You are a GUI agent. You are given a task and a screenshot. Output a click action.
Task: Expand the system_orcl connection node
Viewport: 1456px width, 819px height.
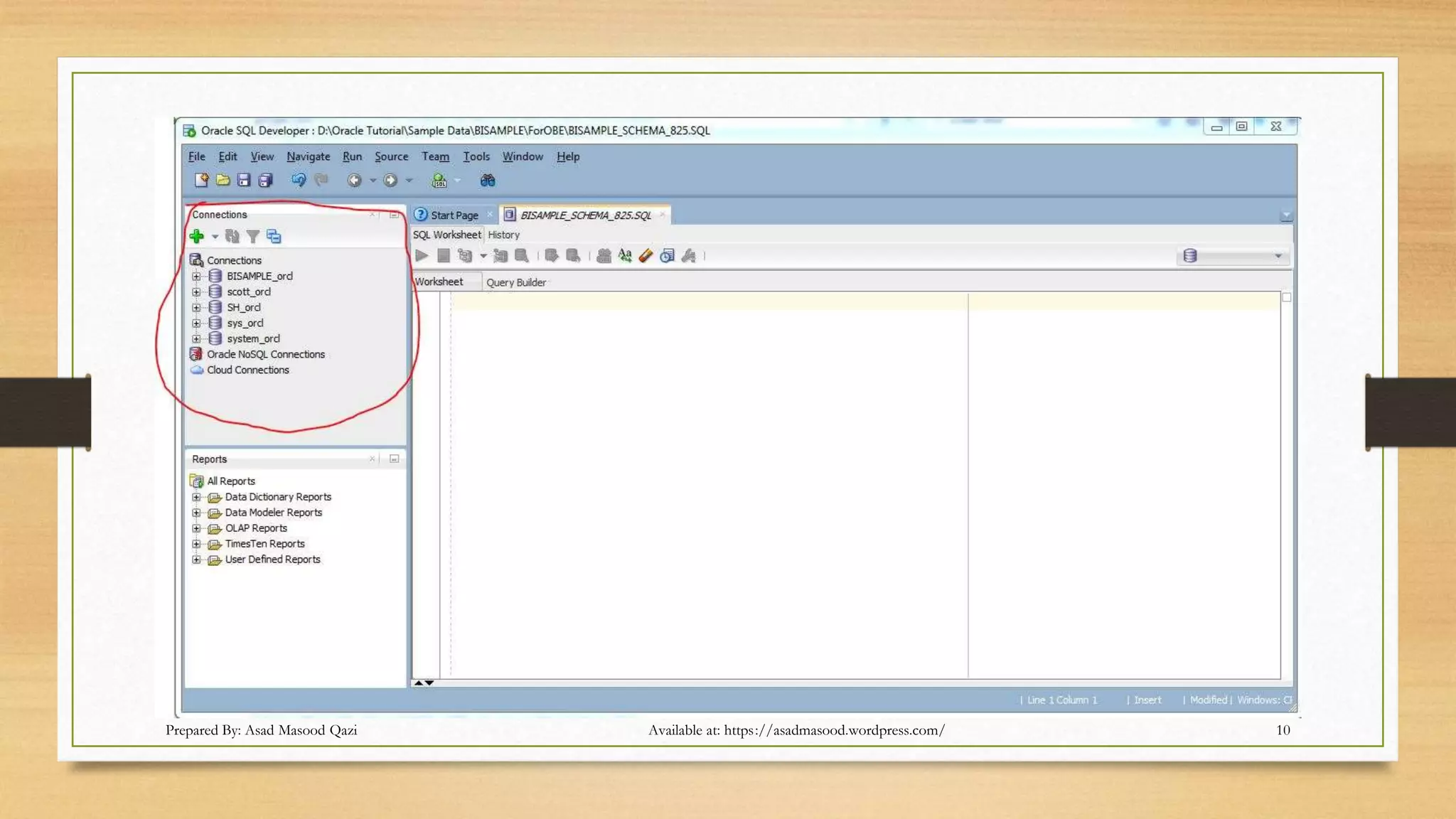[196, 339]
